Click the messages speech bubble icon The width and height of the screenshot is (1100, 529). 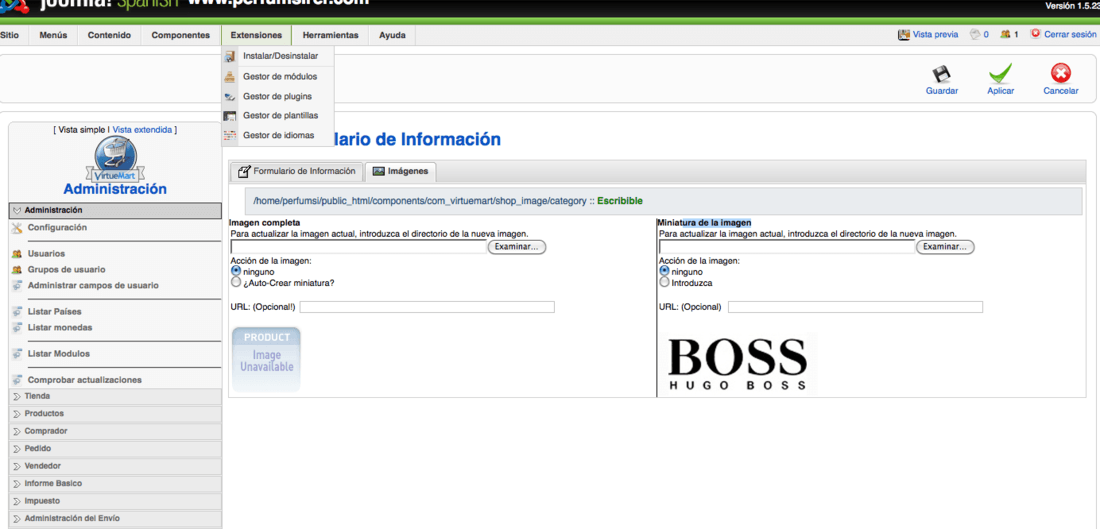[974, 34]
